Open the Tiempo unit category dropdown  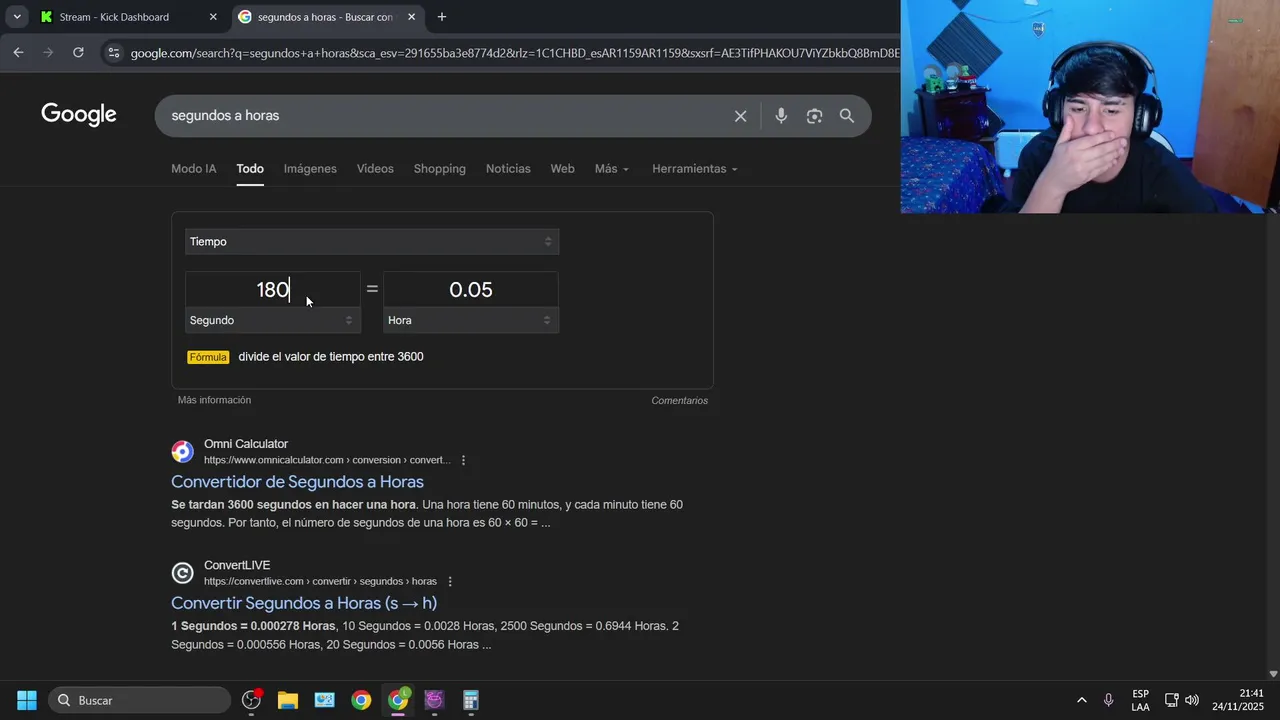point(372,242)
